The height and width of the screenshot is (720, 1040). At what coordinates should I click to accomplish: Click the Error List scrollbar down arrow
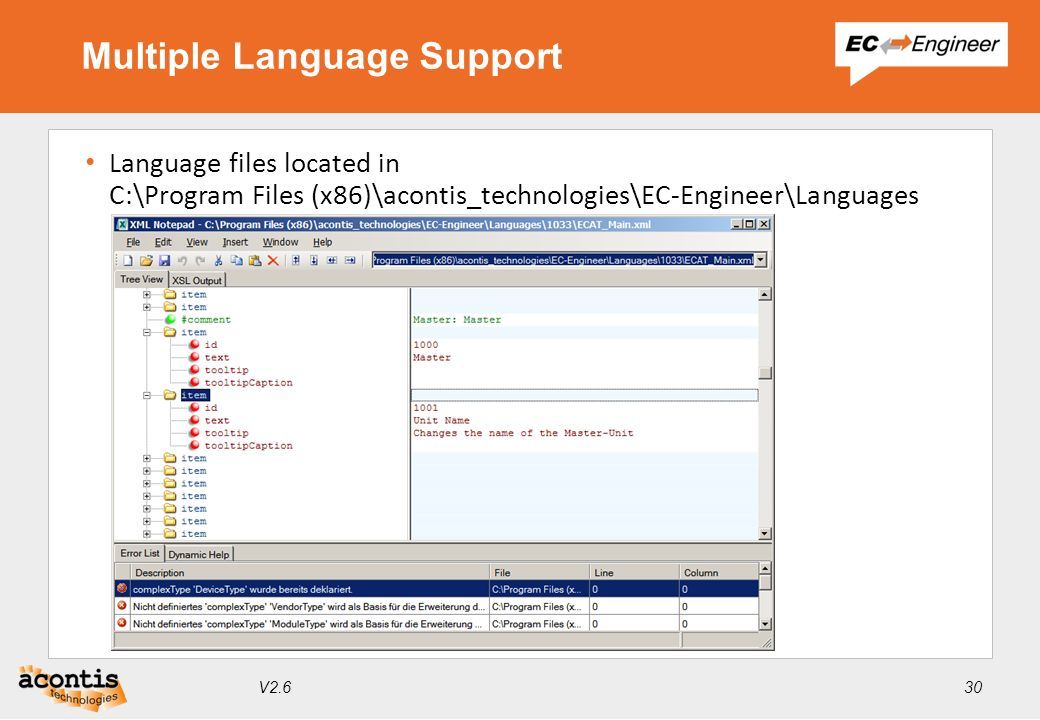pyautogui.click(x=765, y=624)
